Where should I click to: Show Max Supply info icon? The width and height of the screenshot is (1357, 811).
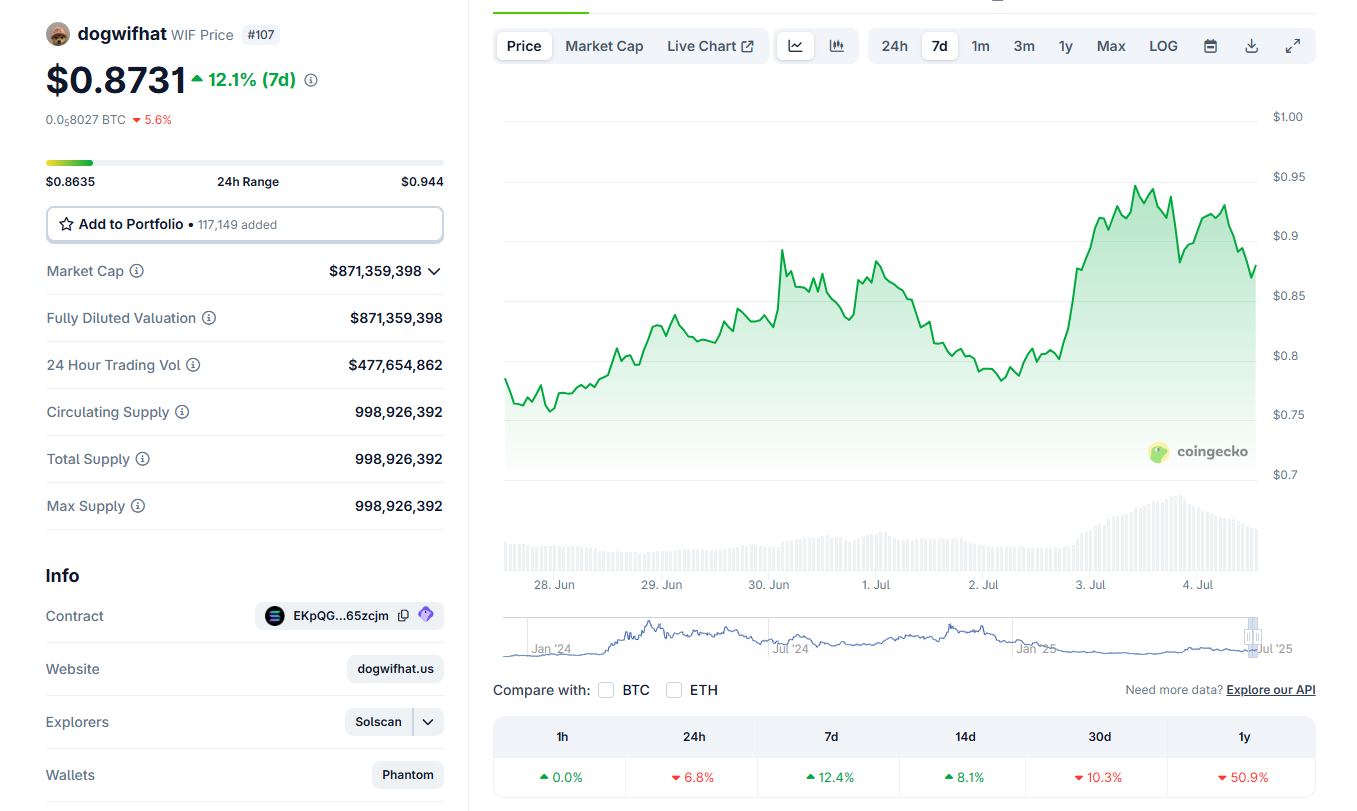click(138, 506)
